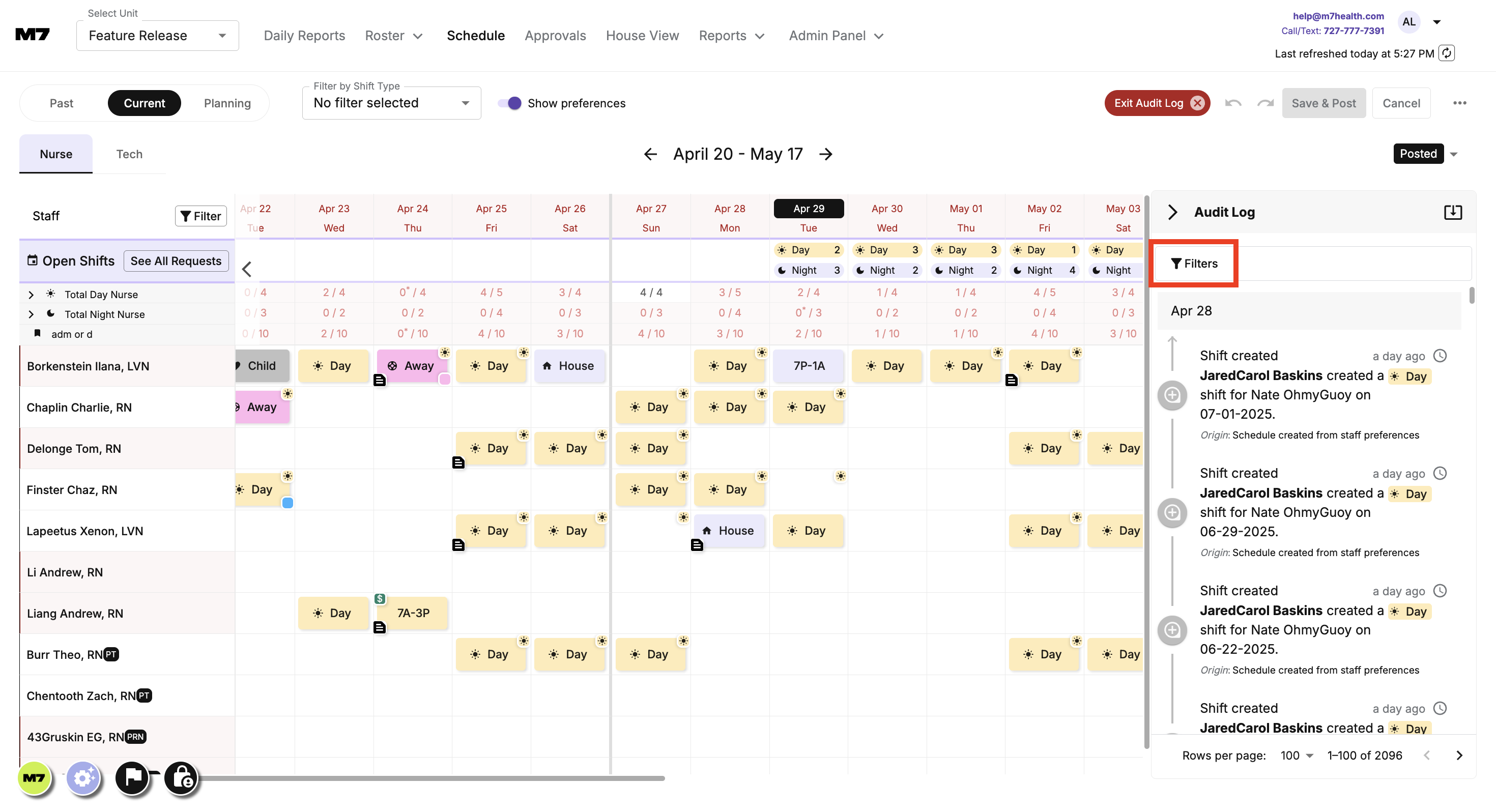Click the refresh icon beside last refreshed time
The image size is (1496, 812).
pos(1447,53)
